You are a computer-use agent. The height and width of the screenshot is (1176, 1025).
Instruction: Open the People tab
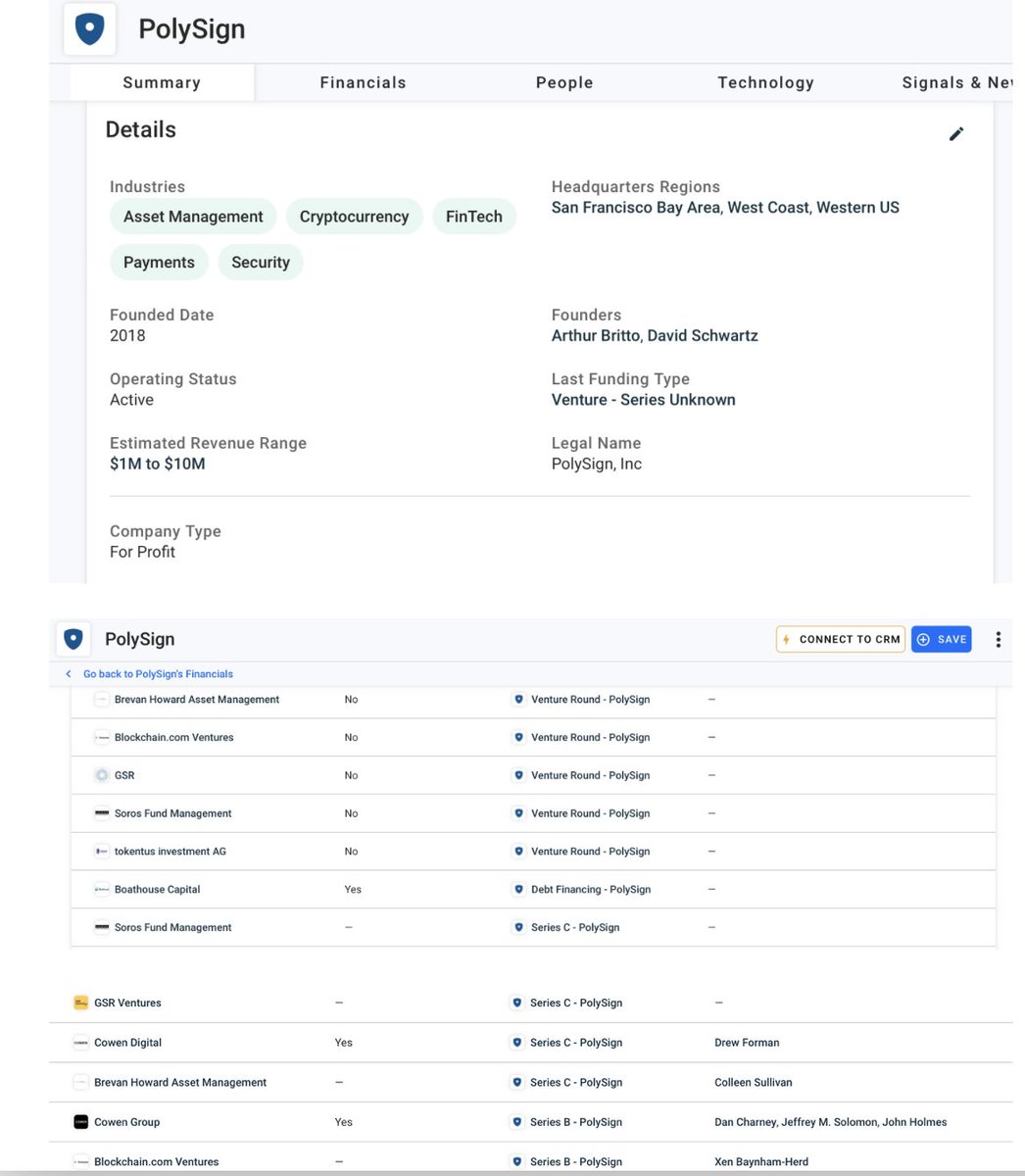[x=564, y=82]
